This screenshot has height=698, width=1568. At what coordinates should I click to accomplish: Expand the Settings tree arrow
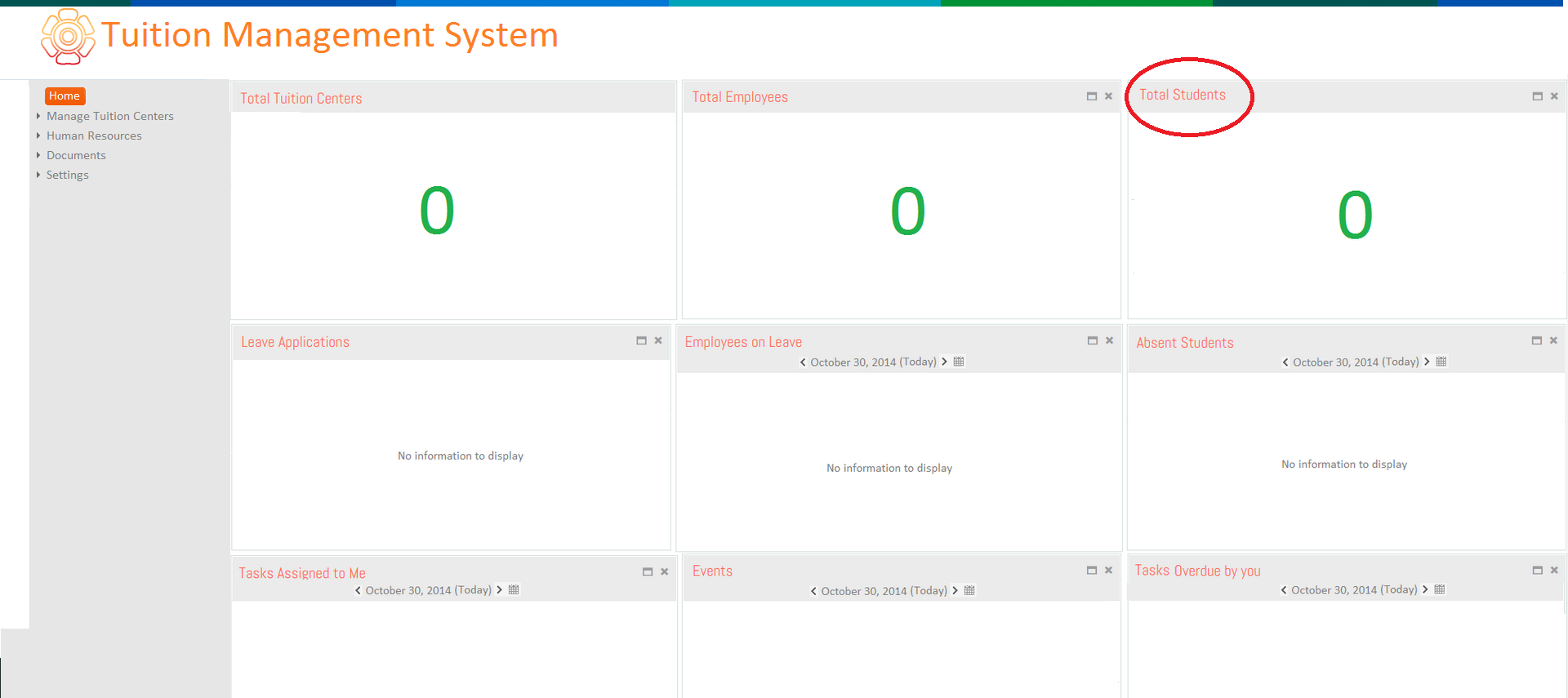[x=38, y=175]
